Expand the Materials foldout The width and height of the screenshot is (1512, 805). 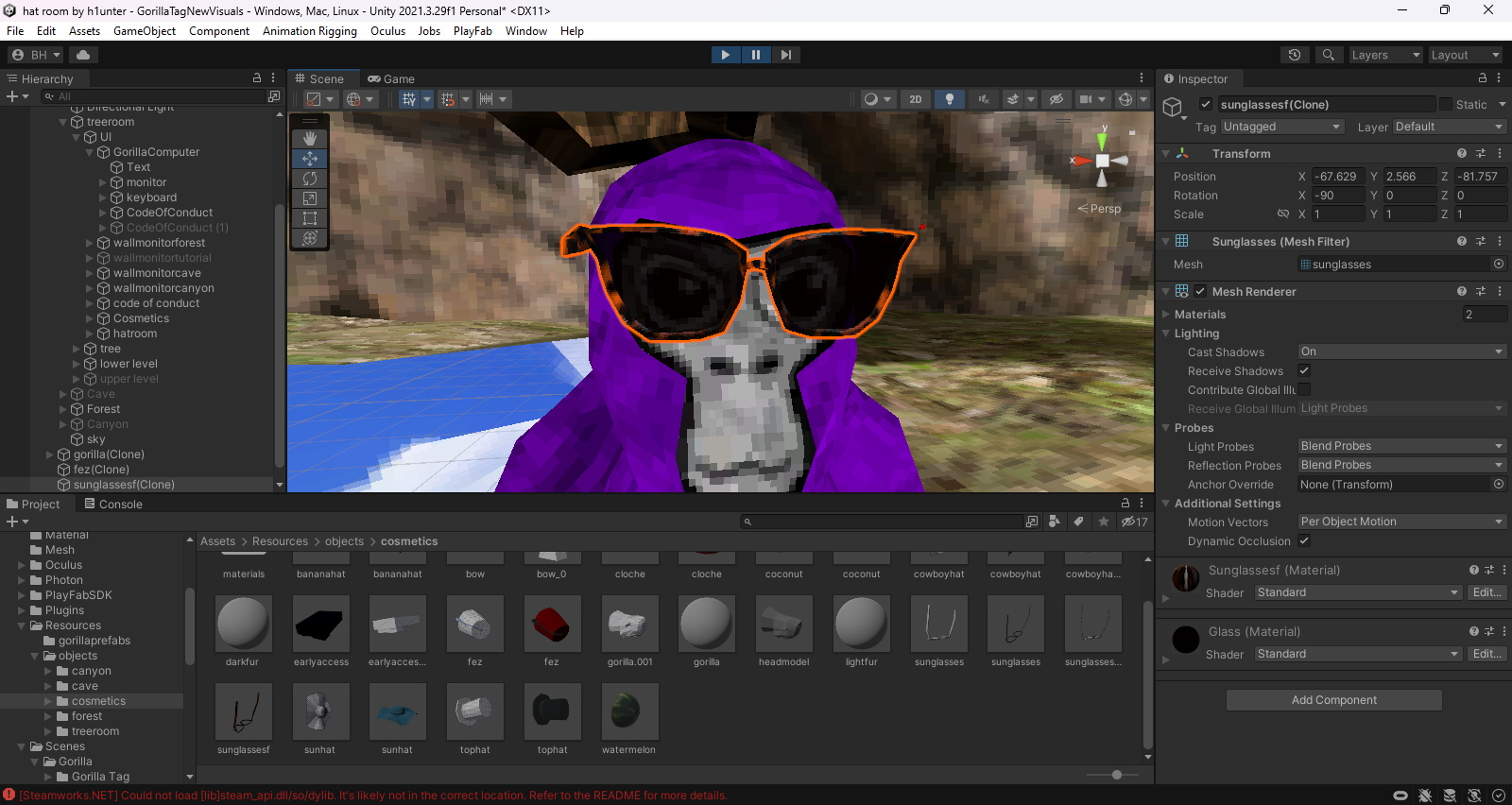pyautogui.click(x=1165, y=315)
